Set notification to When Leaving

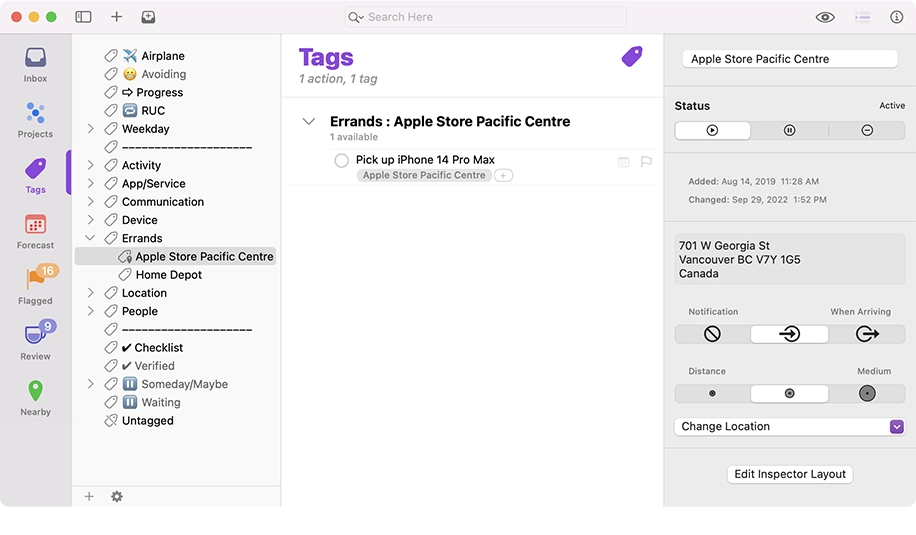coord(867,334)
